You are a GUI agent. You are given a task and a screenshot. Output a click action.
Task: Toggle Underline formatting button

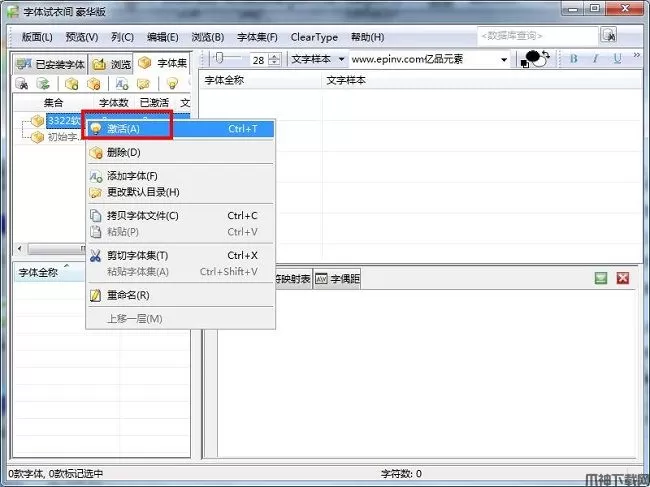[617, 59]
